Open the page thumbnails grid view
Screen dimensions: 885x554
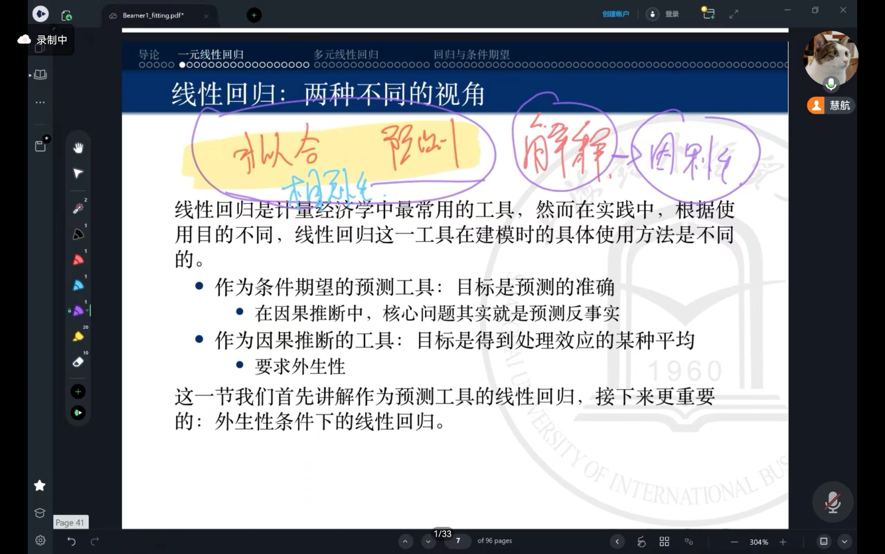click(x=664, y=542)
